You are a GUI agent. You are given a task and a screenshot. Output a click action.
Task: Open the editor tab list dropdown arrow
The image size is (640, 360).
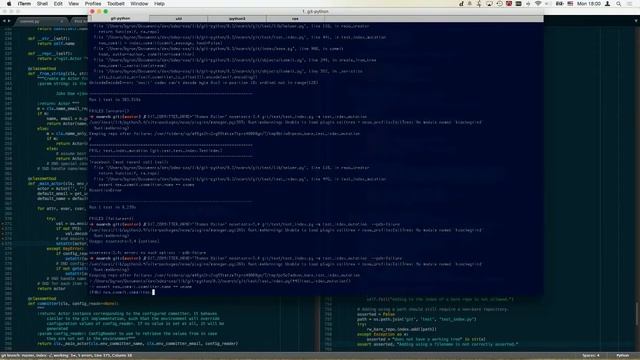pyautogui.click(x=636, y=21)
